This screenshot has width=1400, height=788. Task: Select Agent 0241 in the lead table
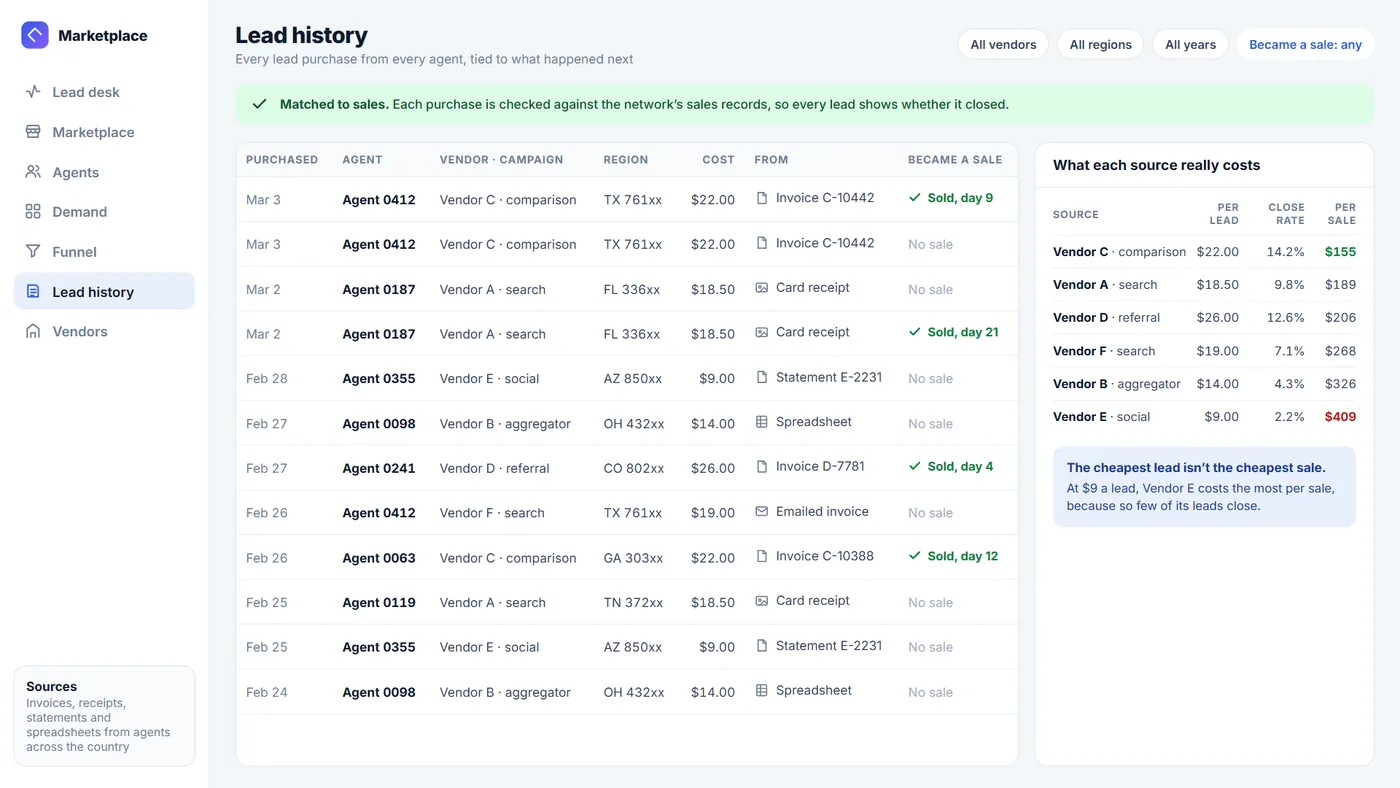point(379,468)
